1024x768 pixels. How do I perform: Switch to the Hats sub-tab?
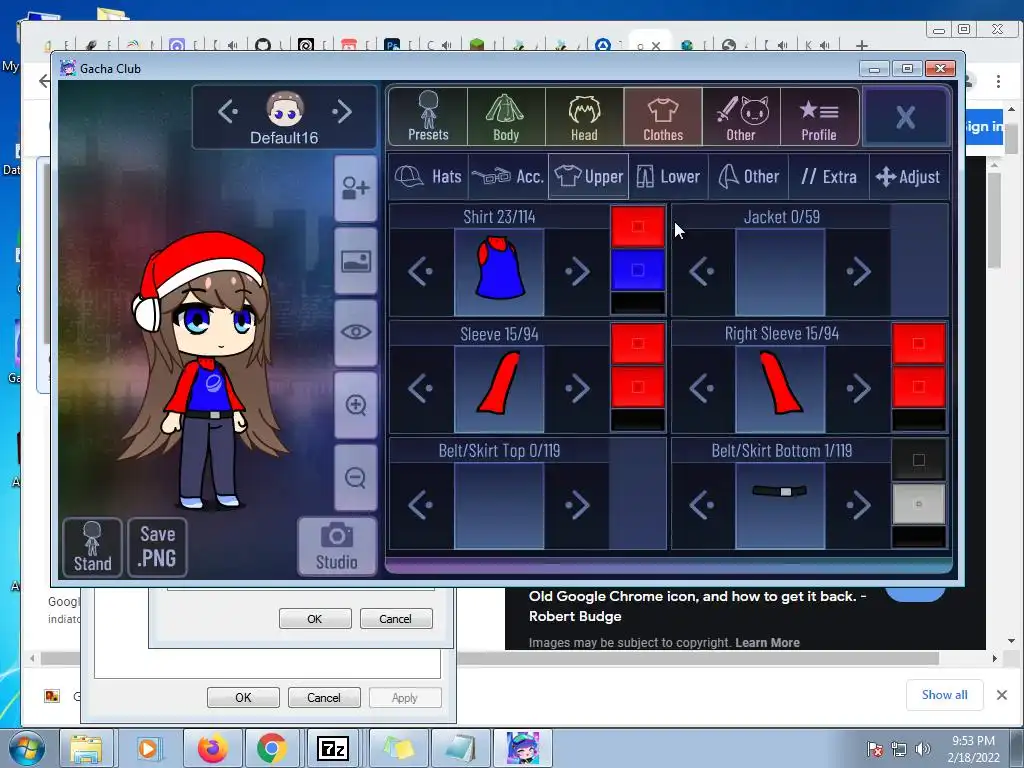(x=428, y=176)
